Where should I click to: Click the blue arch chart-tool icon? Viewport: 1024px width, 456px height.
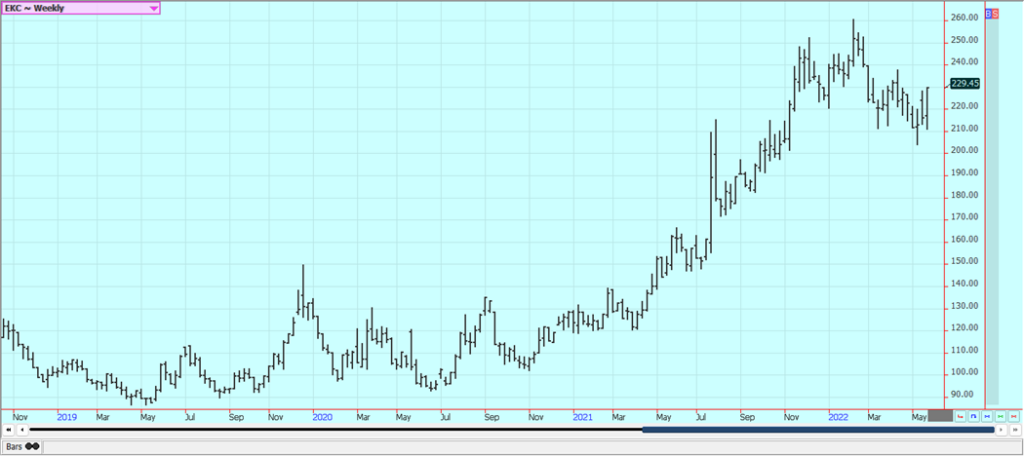pos(974,415)
